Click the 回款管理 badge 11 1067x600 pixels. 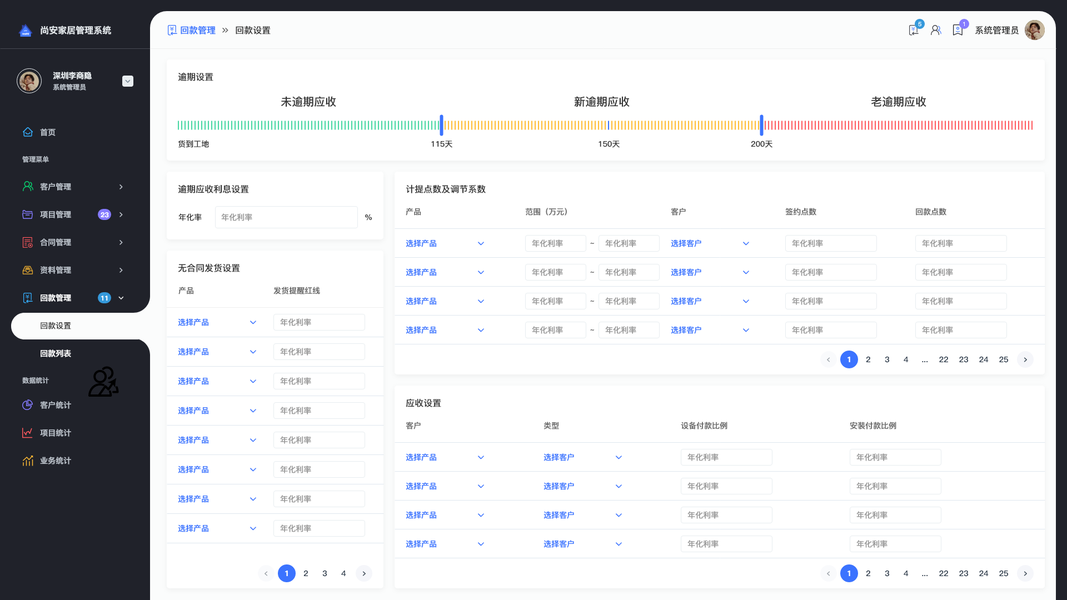[x=104, y=298]
